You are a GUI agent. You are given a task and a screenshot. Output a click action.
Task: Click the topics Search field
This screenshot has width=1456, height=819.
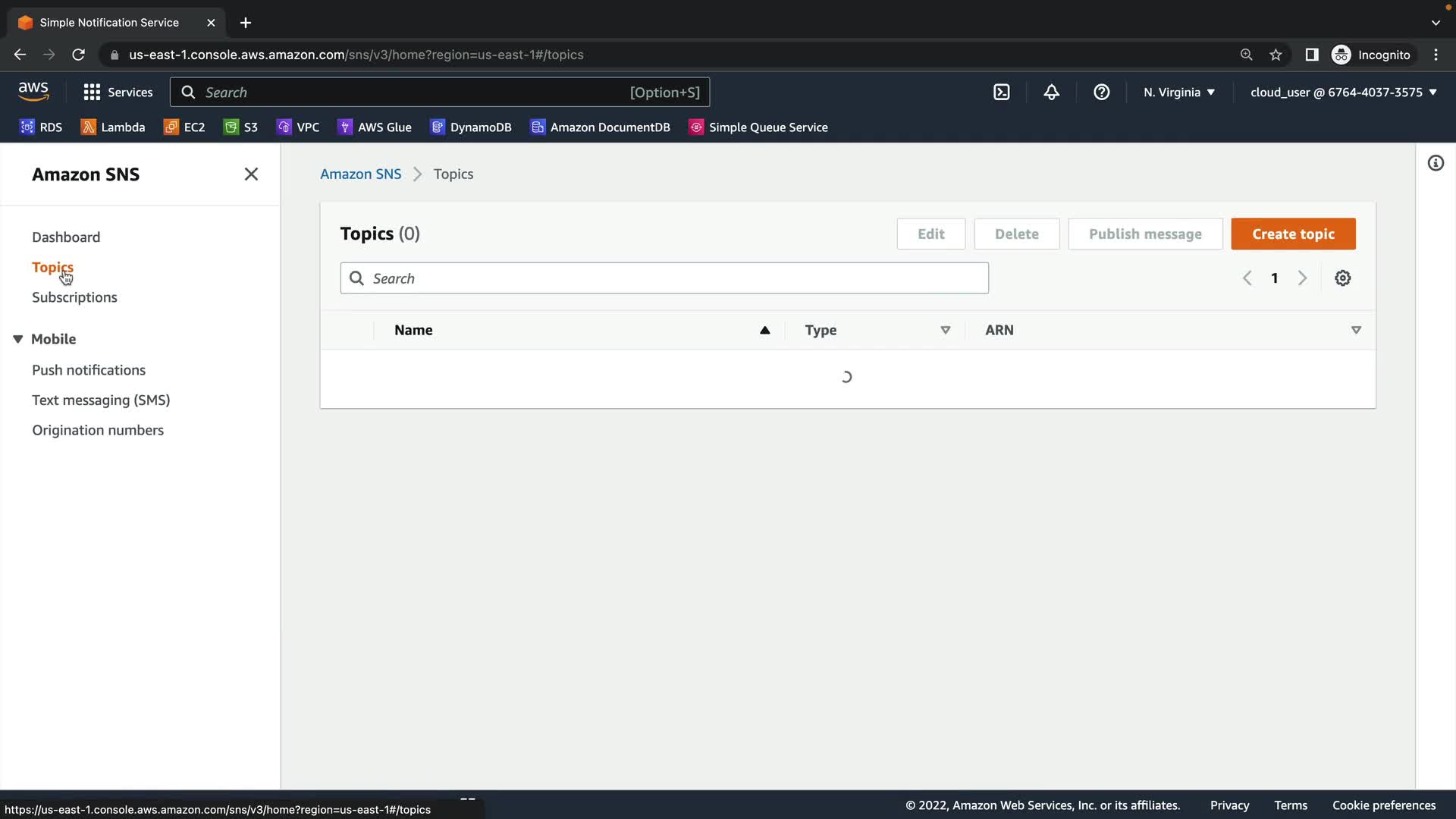[x=664, y=278]
